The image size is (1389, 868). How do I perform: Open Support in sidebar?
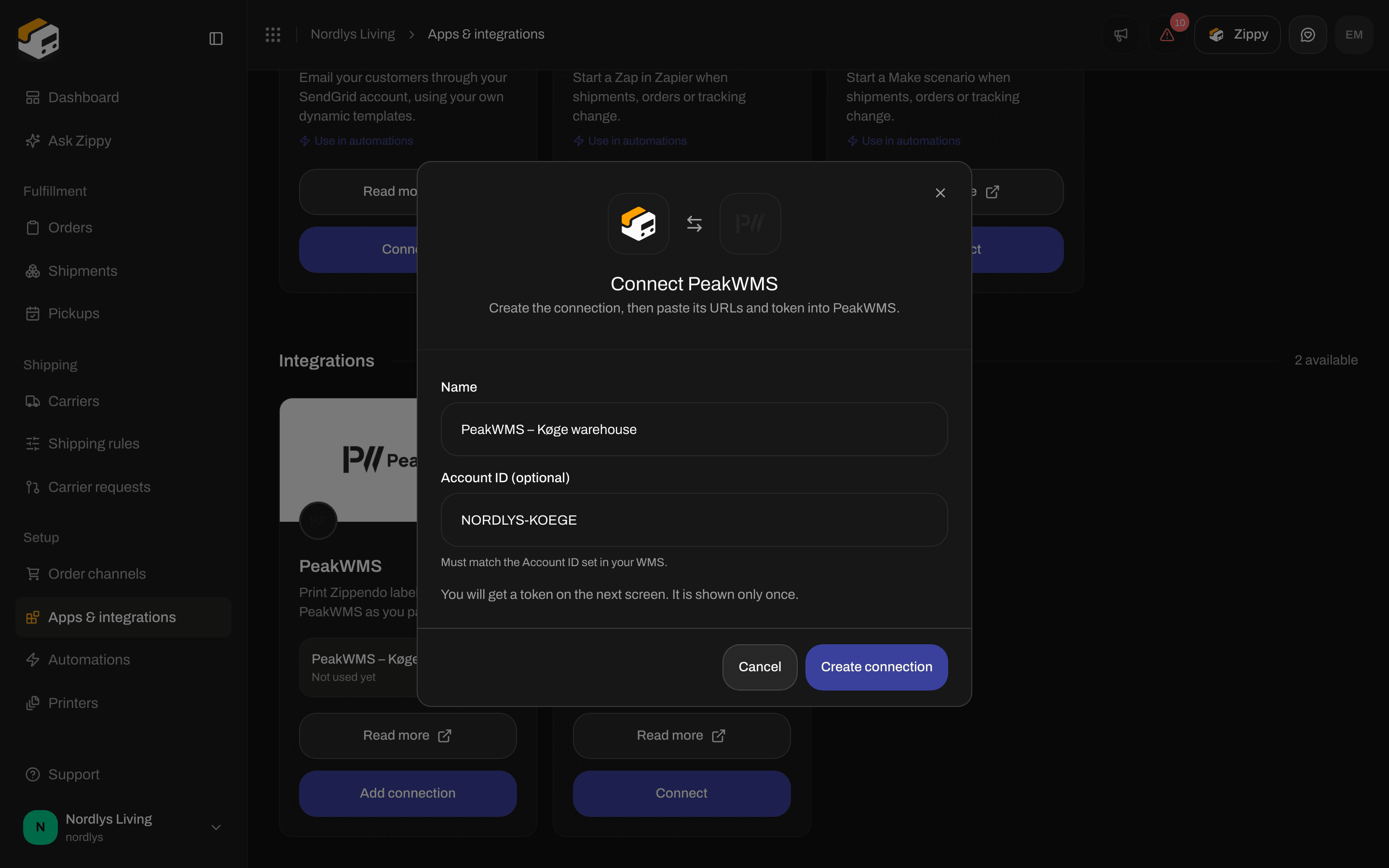123,774
